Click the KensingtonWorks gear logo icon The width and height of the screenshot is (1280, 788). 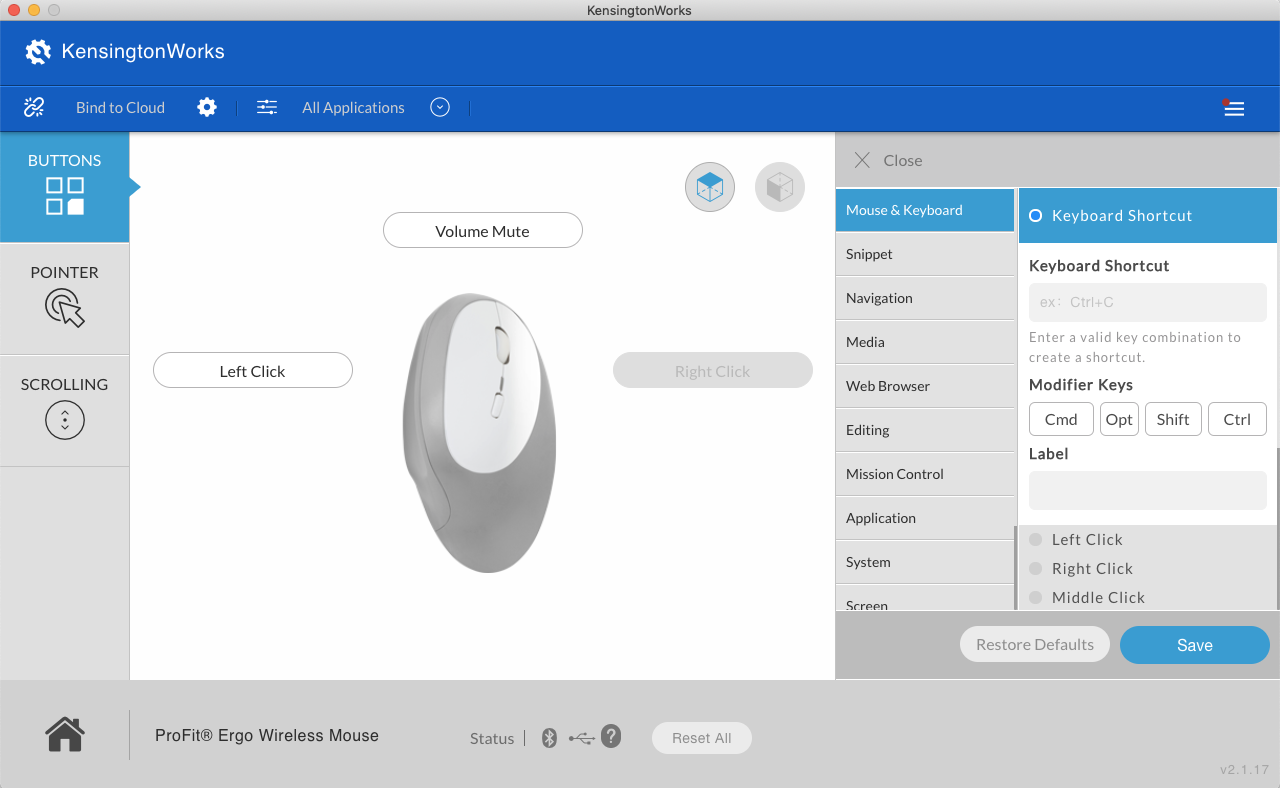click(x=38, y=52)
